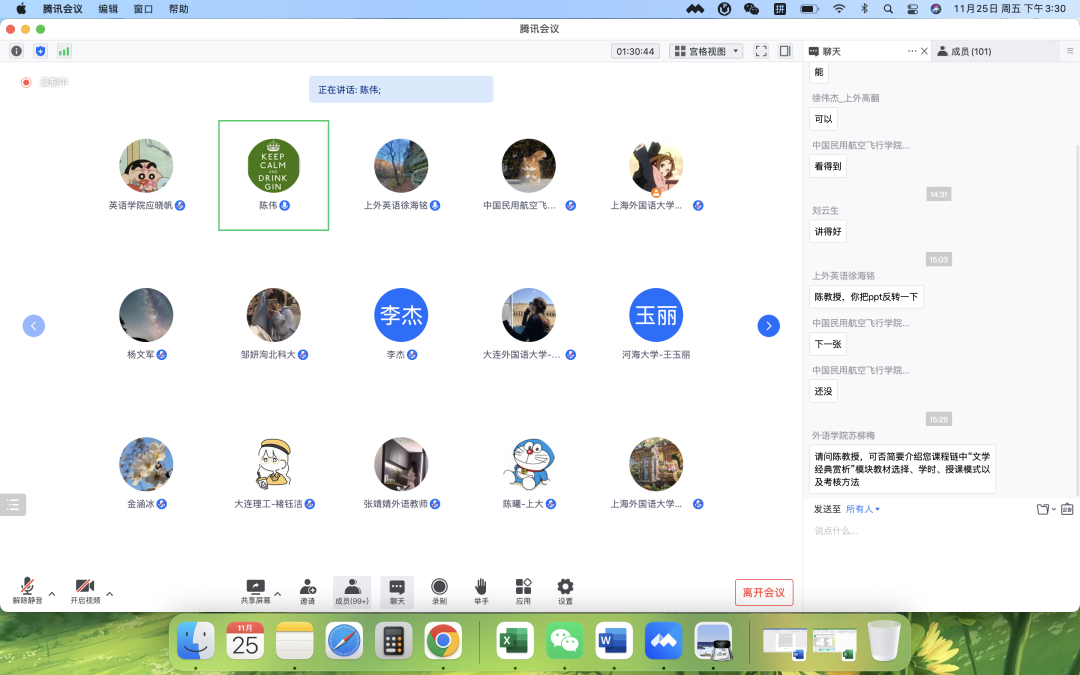Enter full screen mode icon
The width and height of the screenshot is (1080, 675).
(761, 51)
